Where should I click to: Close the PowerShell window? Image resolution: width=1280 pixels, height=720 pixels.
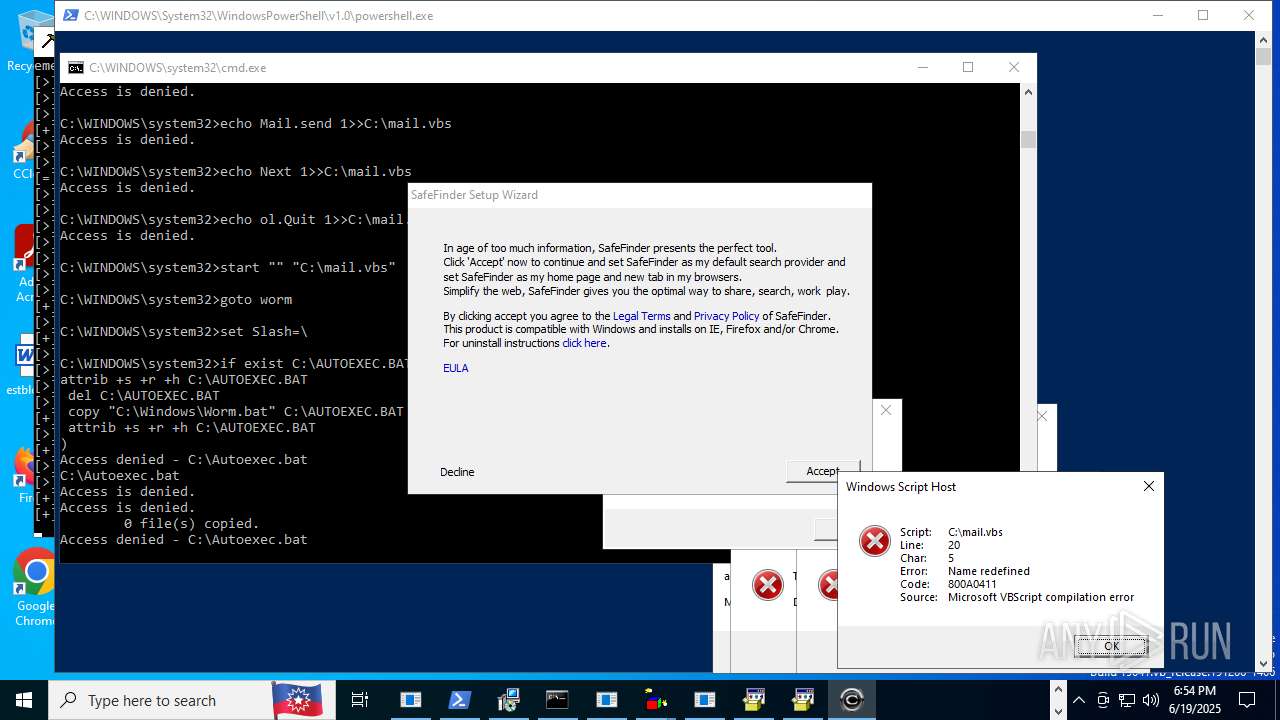(1249, 15)
